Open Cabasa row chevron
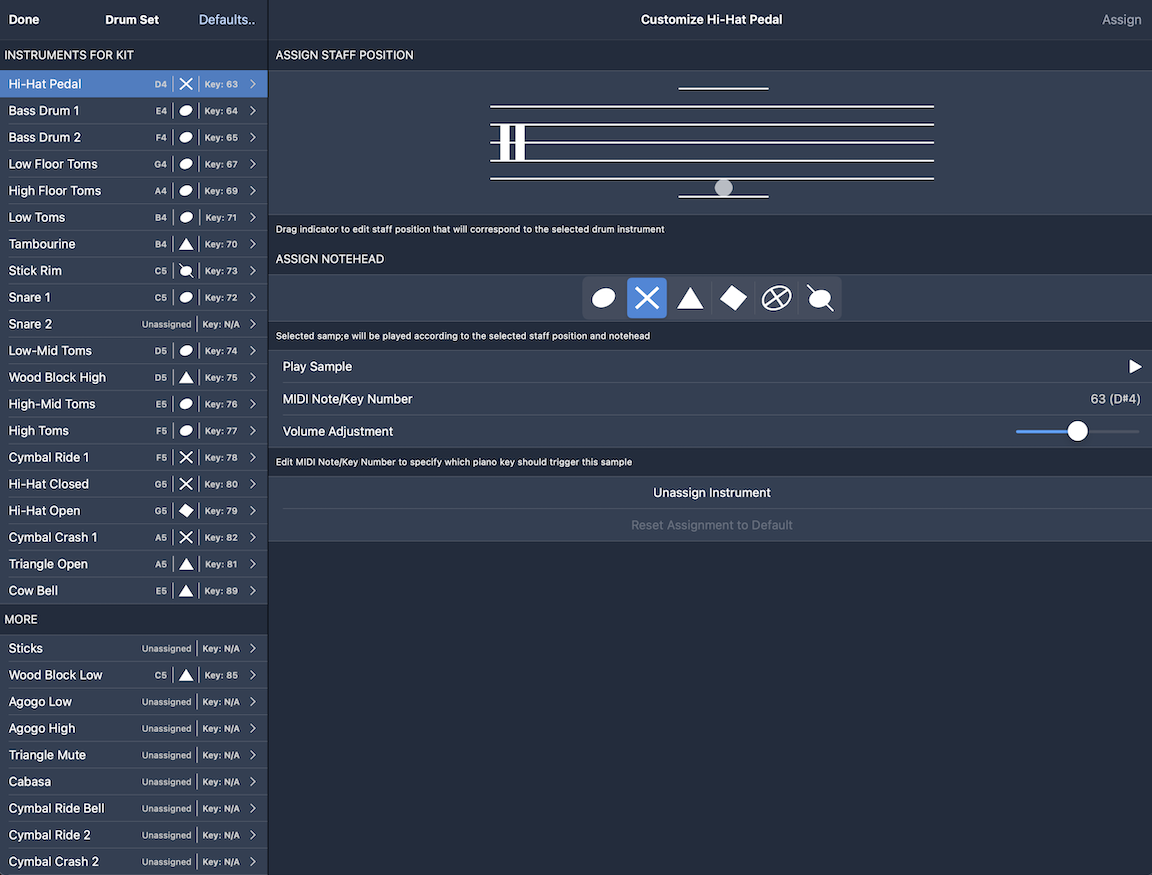Image resolution: width=1152 pixels, height=875 pixels. tap(253, 782)
